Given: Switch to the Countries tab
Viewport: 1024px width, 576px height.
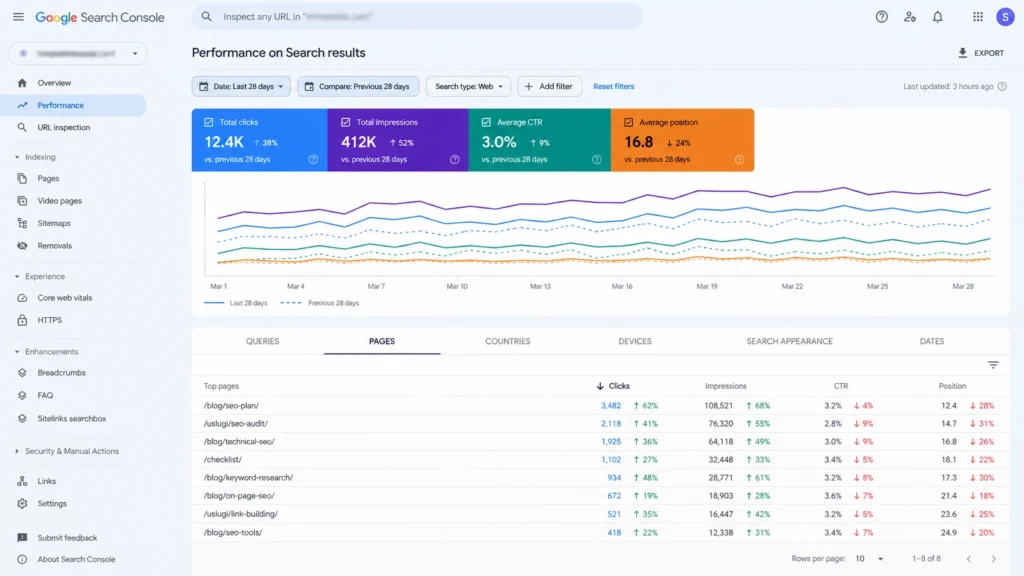Looking at the screenshot, I should coord(507,342).
